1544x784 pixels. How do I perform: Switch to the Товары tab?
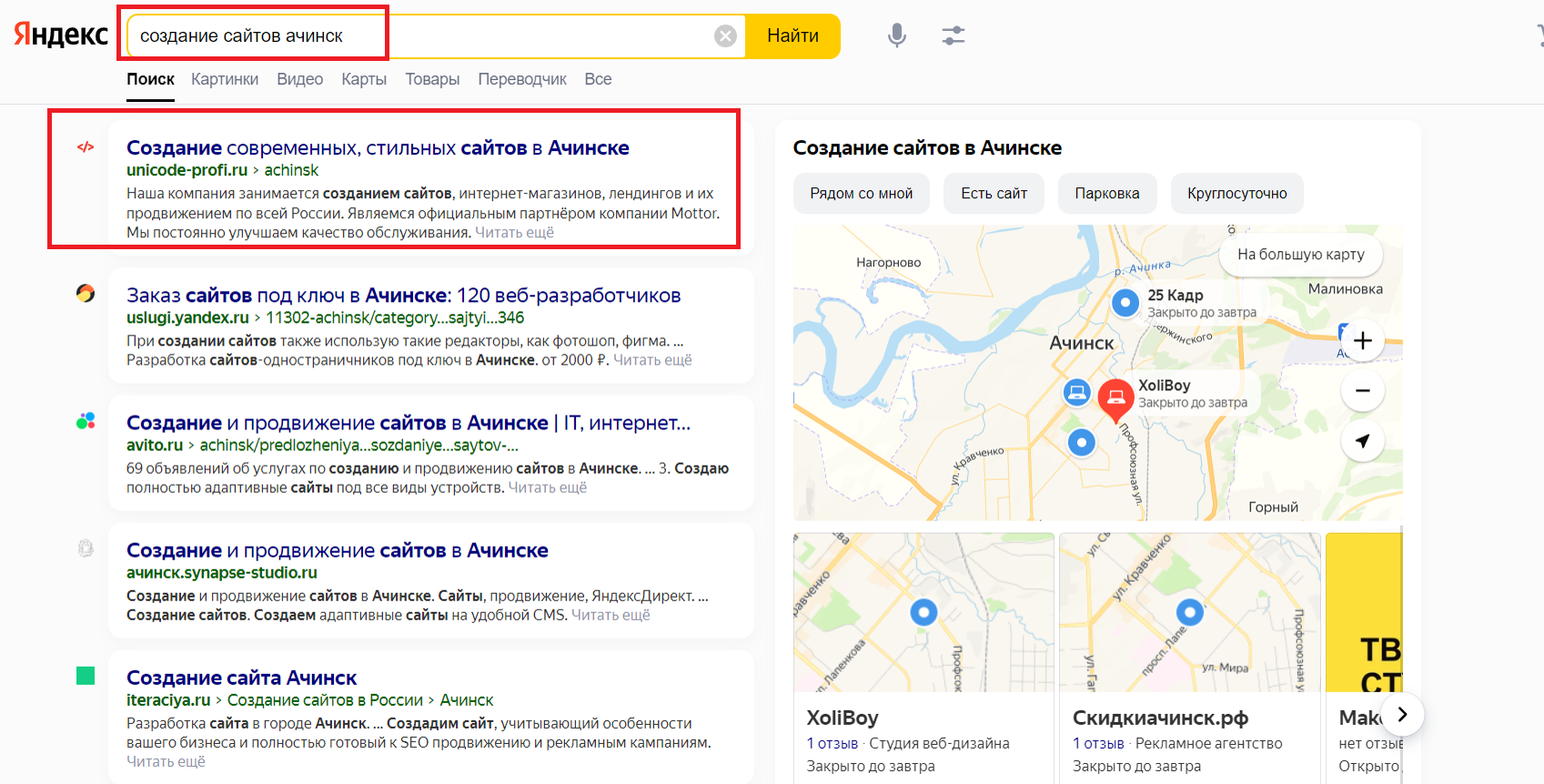[432, 79]
